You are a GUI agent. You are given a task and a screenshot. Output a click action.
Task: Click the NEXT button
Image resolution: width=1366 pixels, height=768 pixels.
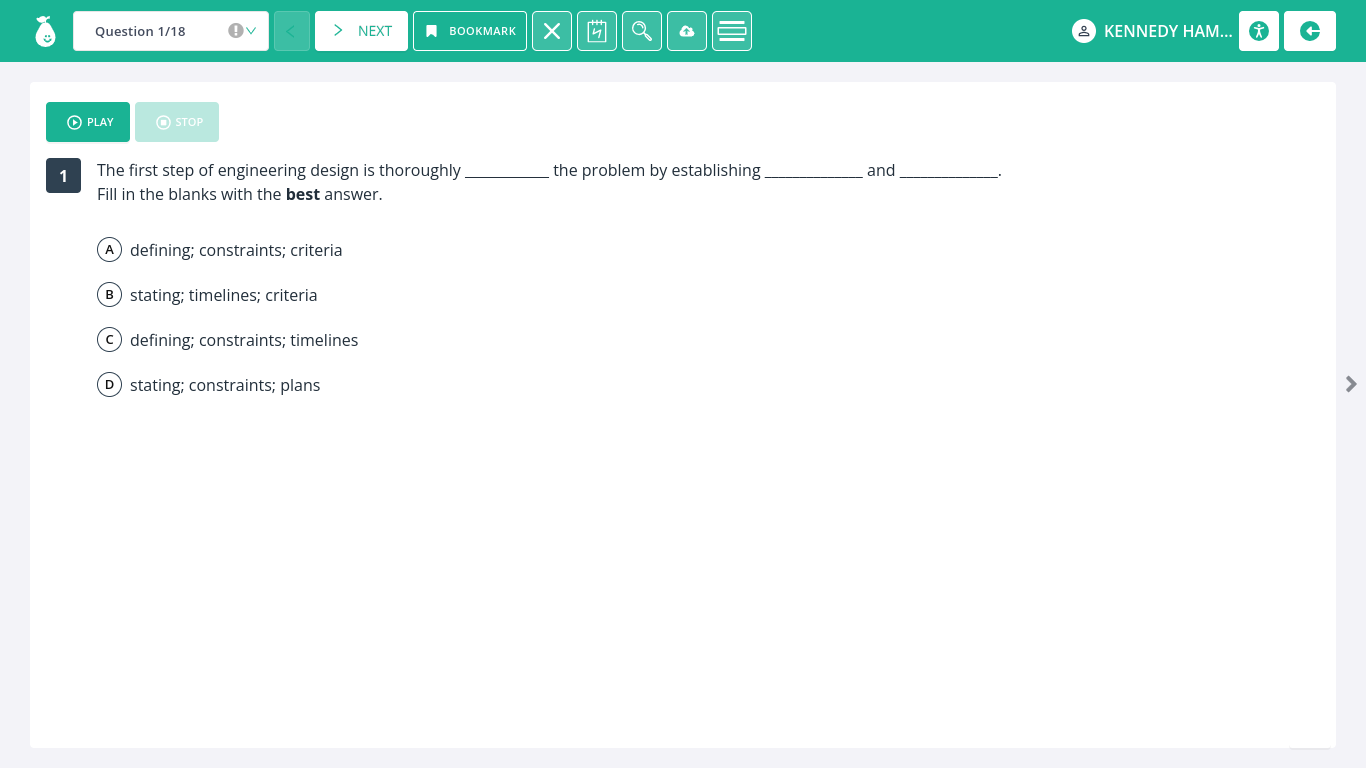361,31
